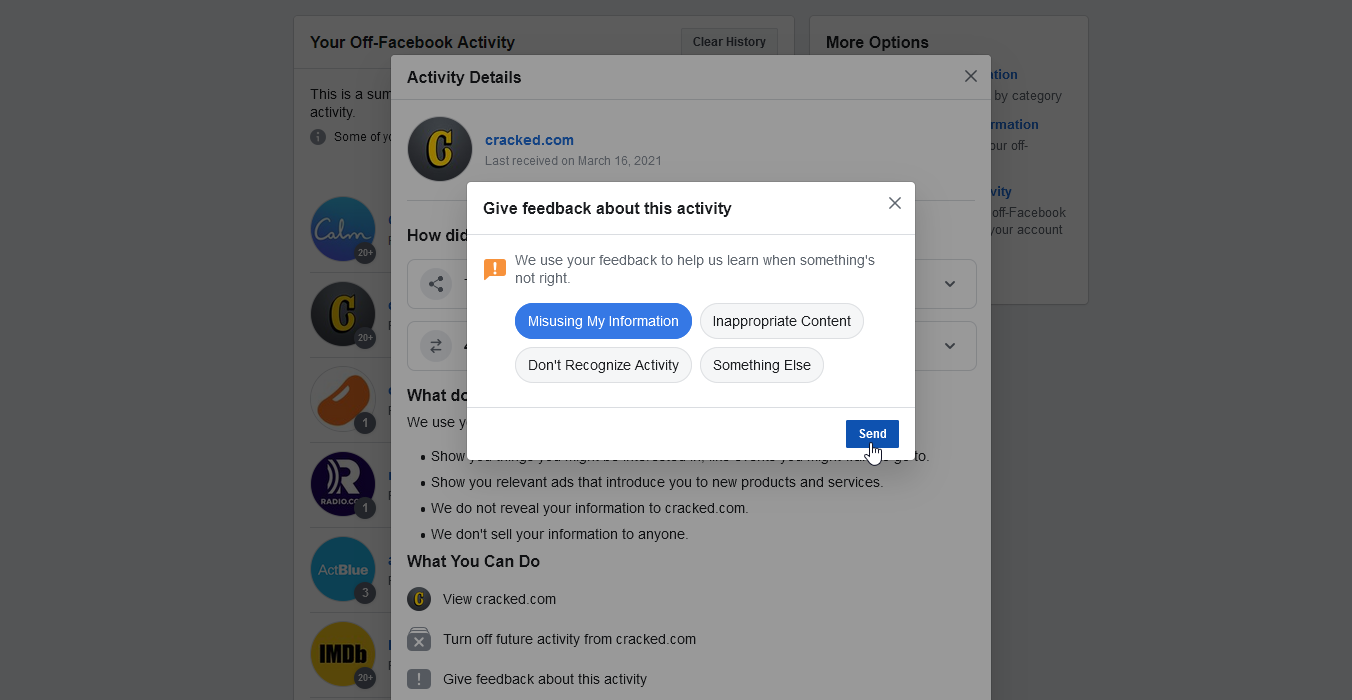
Task: Close the Give feedback dialog
Action: pyautogui.click(x=895, y=203)
